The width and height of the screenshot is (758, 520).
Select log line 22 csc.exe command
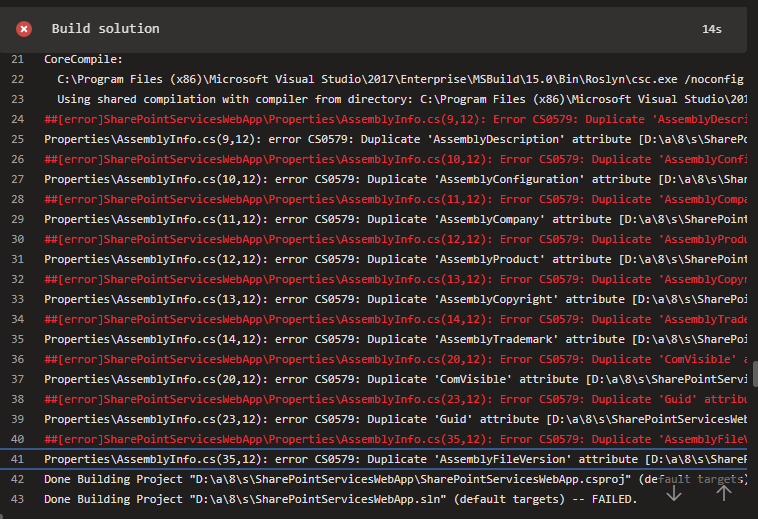point(373,79)
